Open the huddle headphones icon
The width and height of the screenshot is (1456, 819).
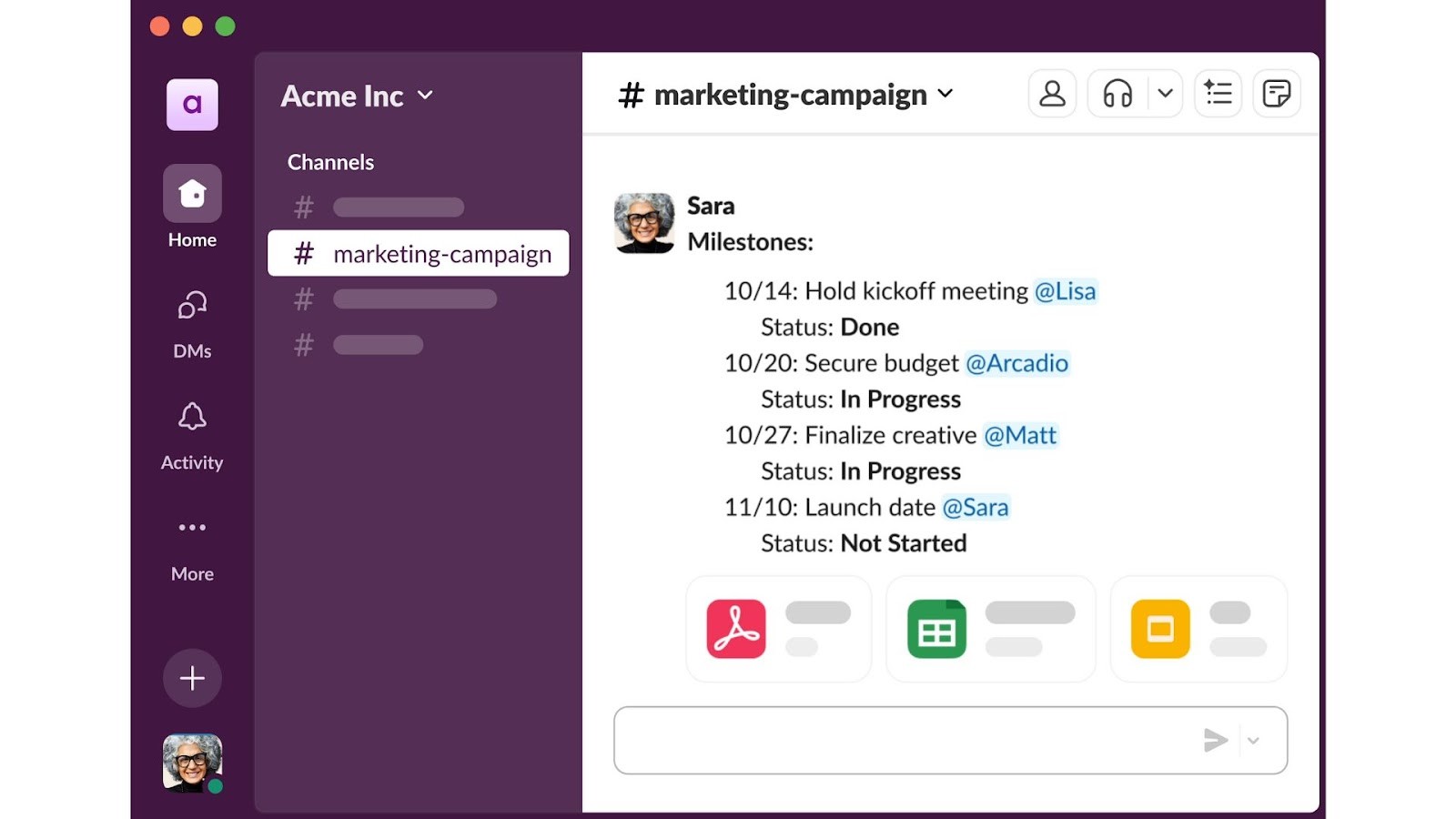click(1117, 93)
